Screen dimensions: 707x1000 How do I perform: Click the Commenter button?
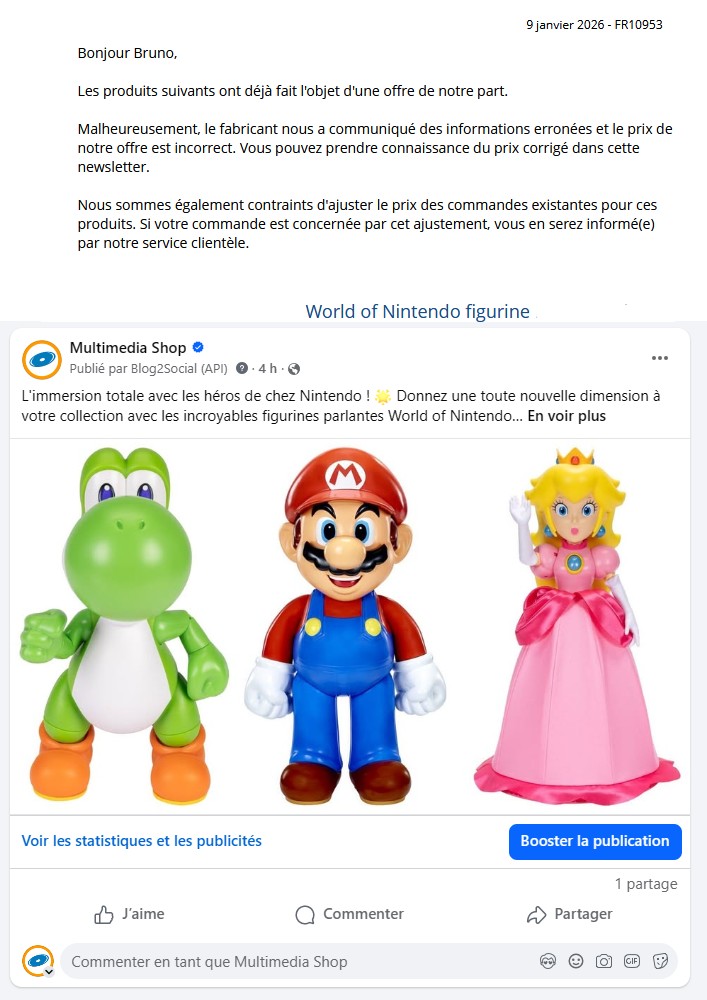[x=349, y=914]
